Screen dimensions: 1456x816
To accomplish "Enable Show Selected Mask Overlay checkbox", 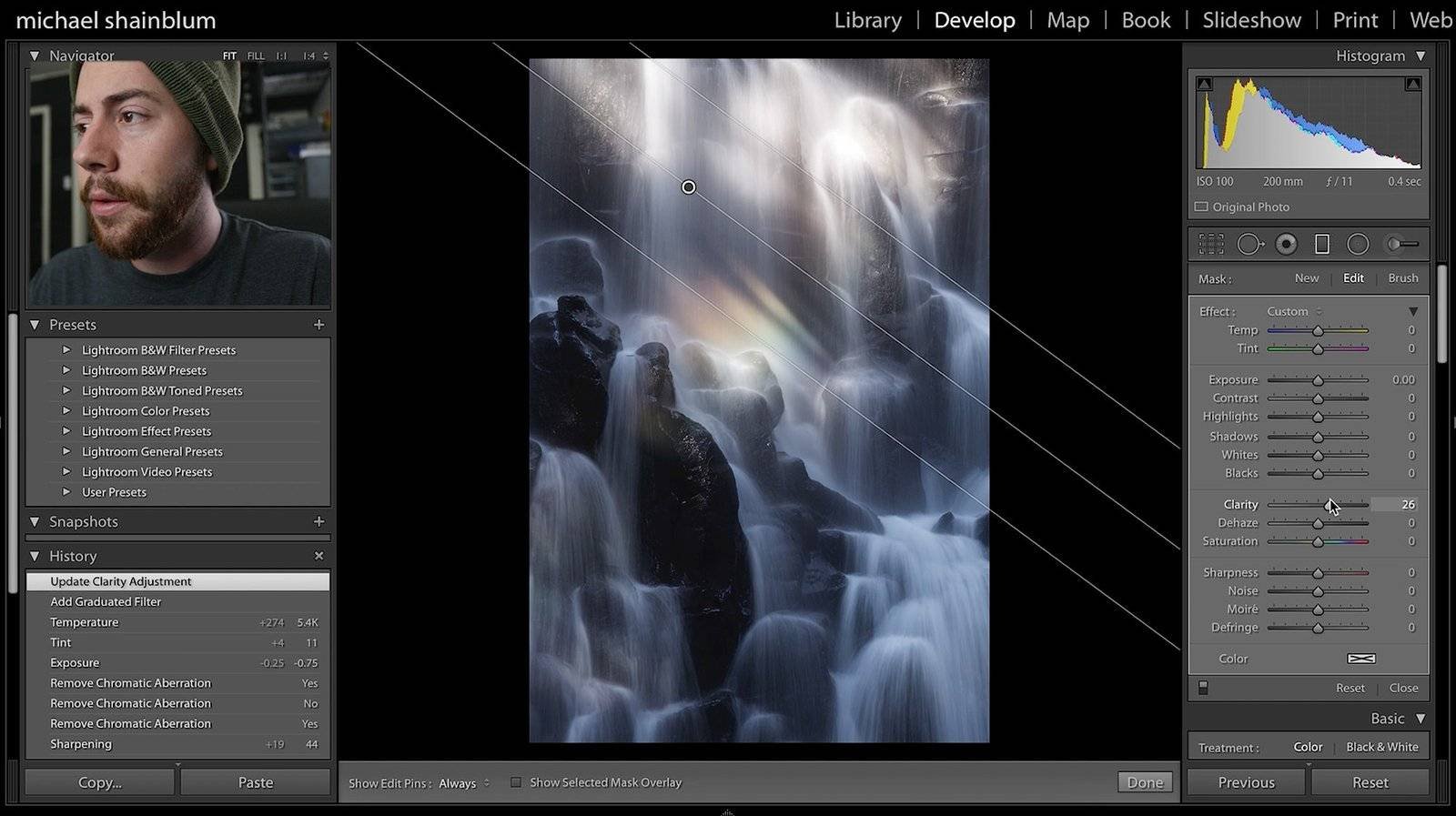I will [x=516, y=782].
